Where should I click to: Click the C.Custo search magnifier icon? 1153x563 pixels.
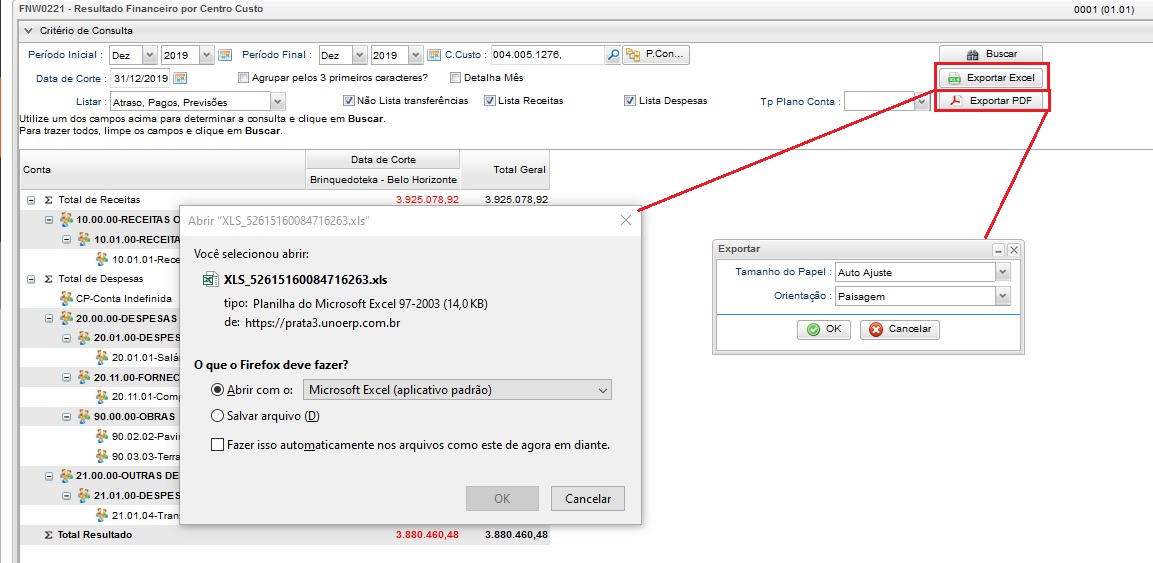613,55
